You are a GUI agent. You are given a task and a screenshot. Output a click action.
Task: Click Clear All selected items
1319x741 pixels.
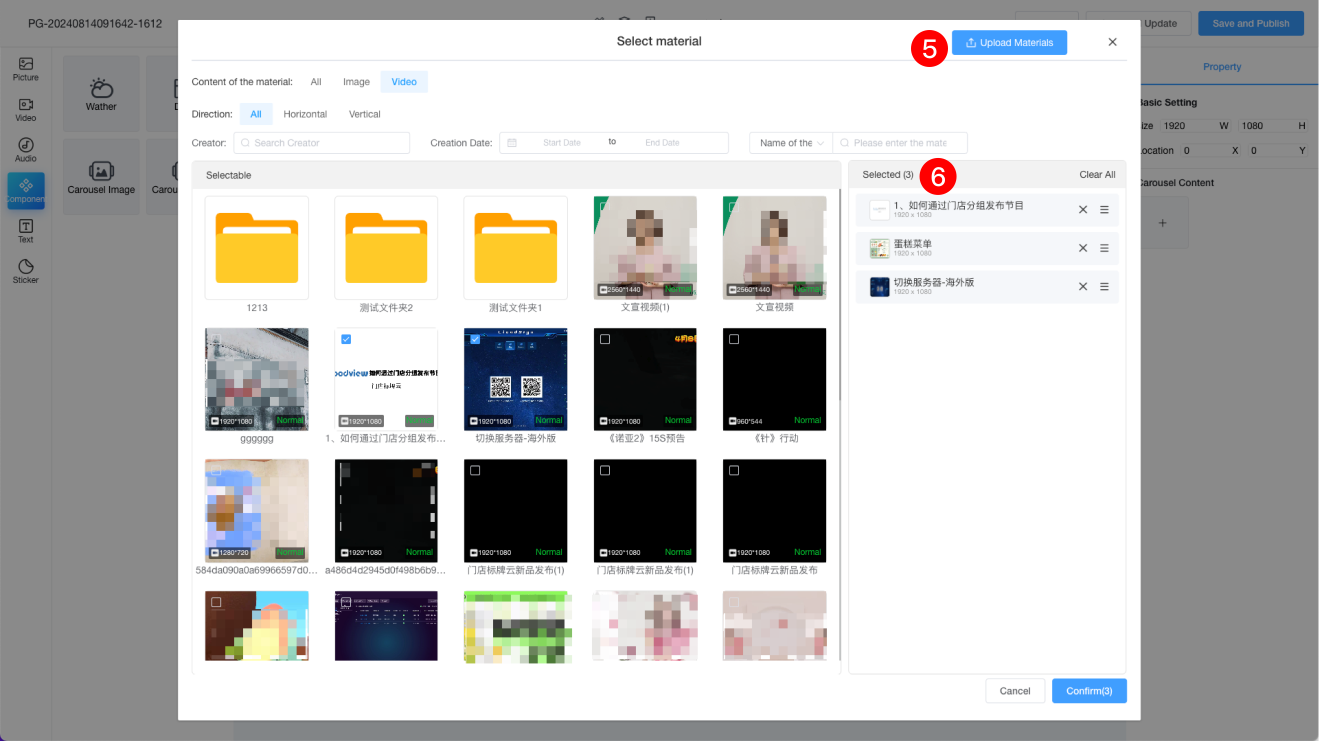coord(1097,175)
